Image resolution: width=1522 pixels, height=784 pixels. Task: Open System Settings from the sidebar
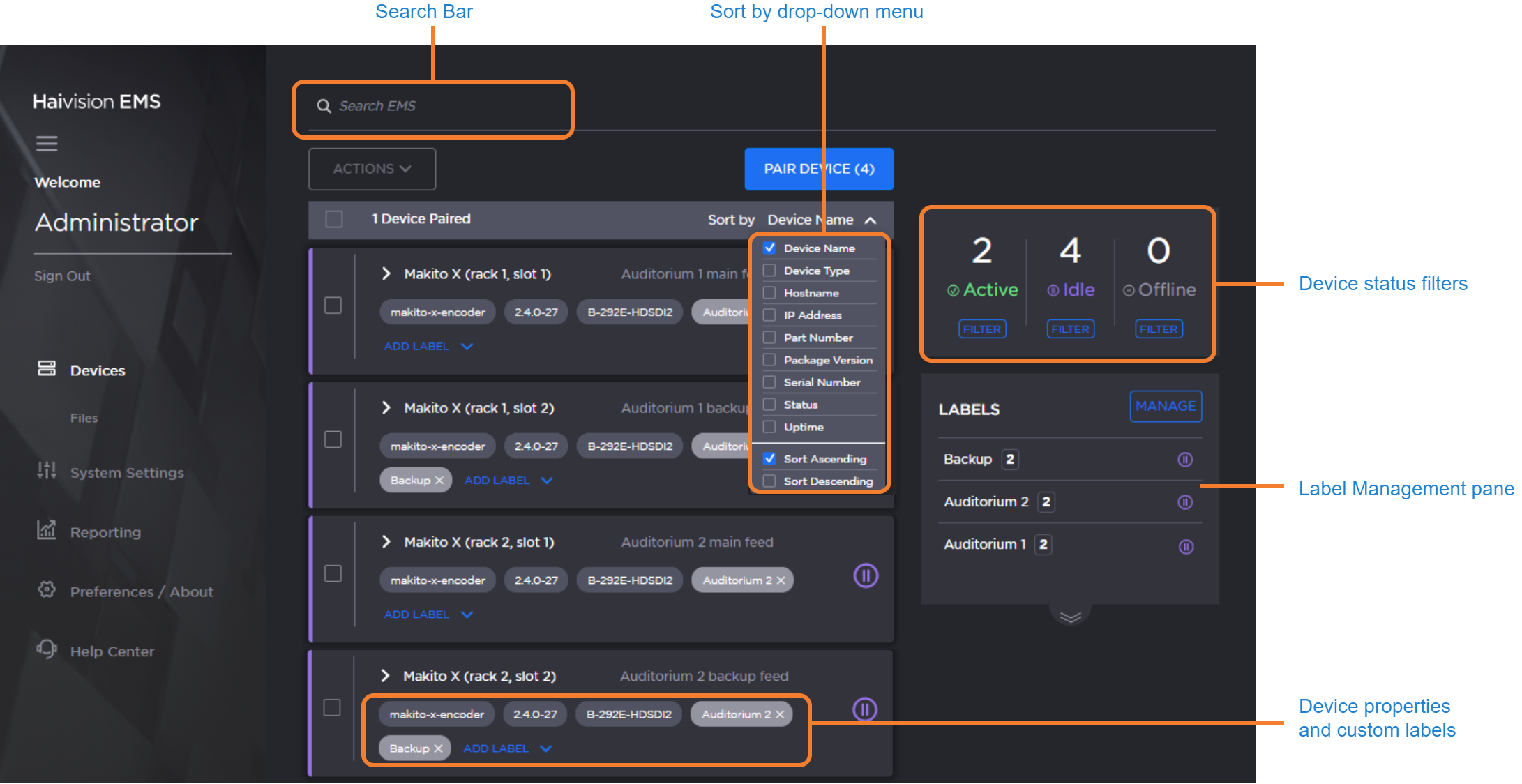126,473
